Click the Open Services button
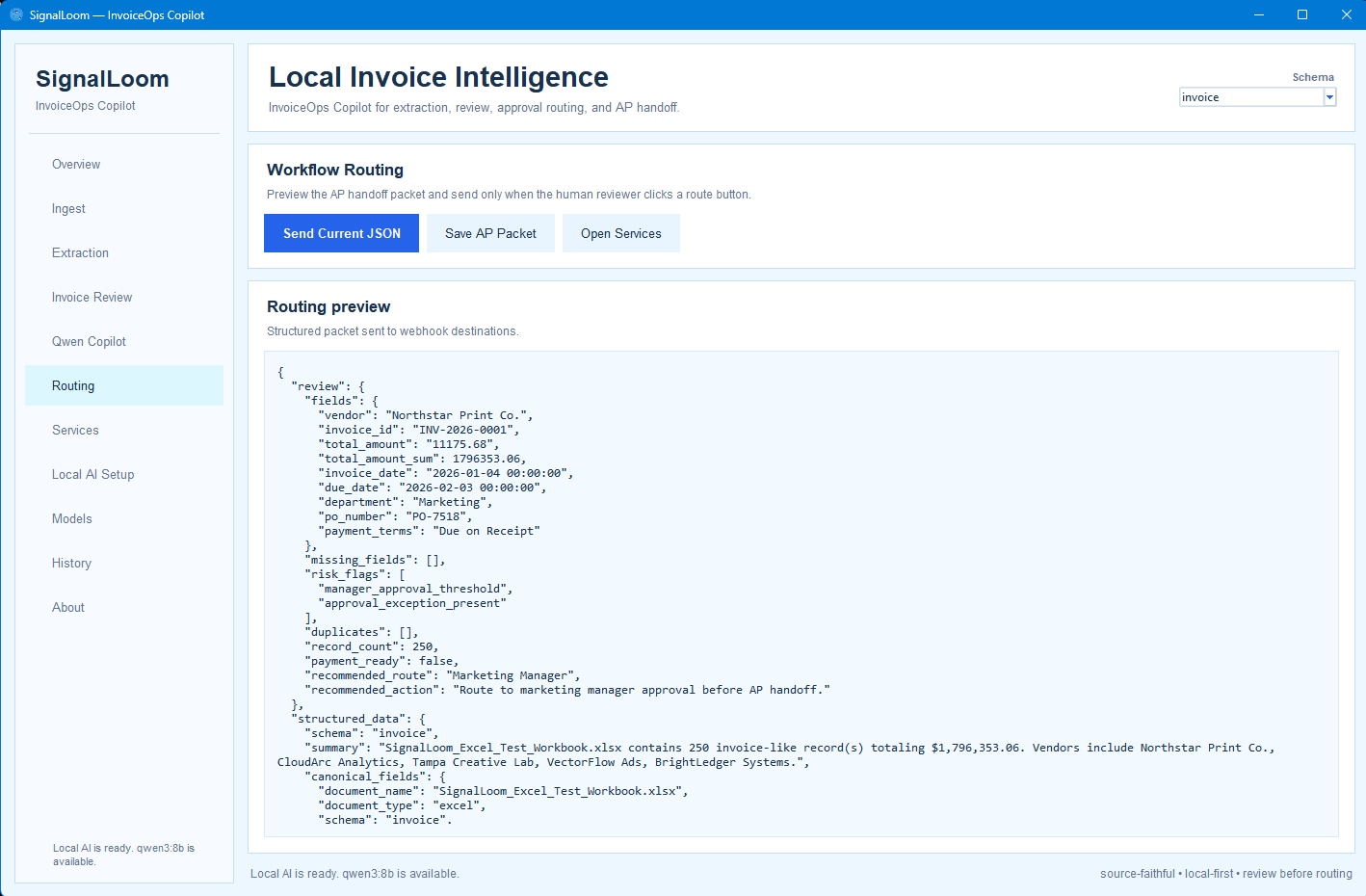Screen dimensions: 1366x896 [x=621, y=233]
